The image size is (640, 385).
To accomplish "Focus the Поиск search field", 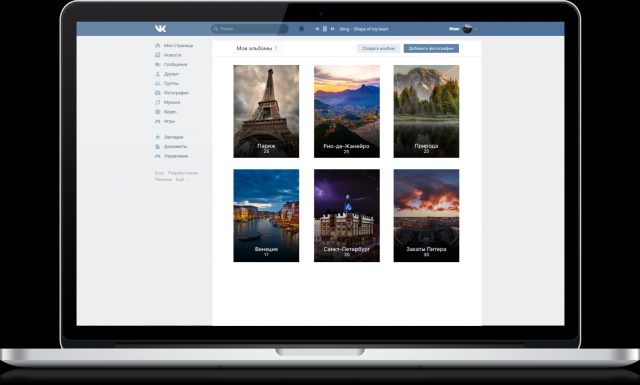I will coord(249,29).
